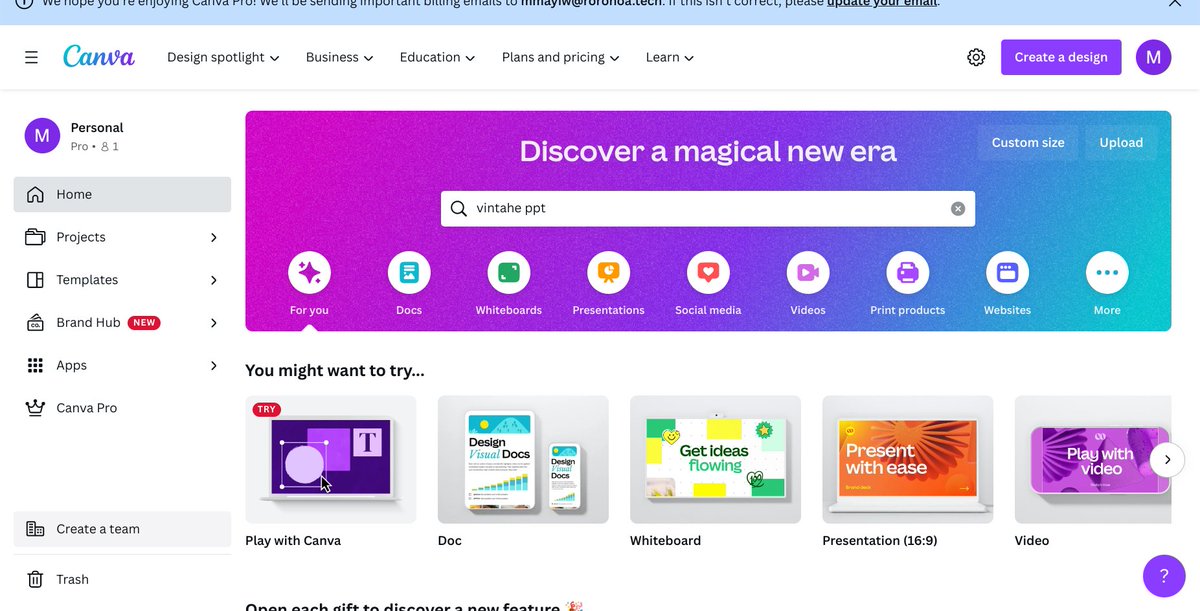Click Create a team
Image resolution: width=1200 pixels, height=611 pixels.
(122, 529)
